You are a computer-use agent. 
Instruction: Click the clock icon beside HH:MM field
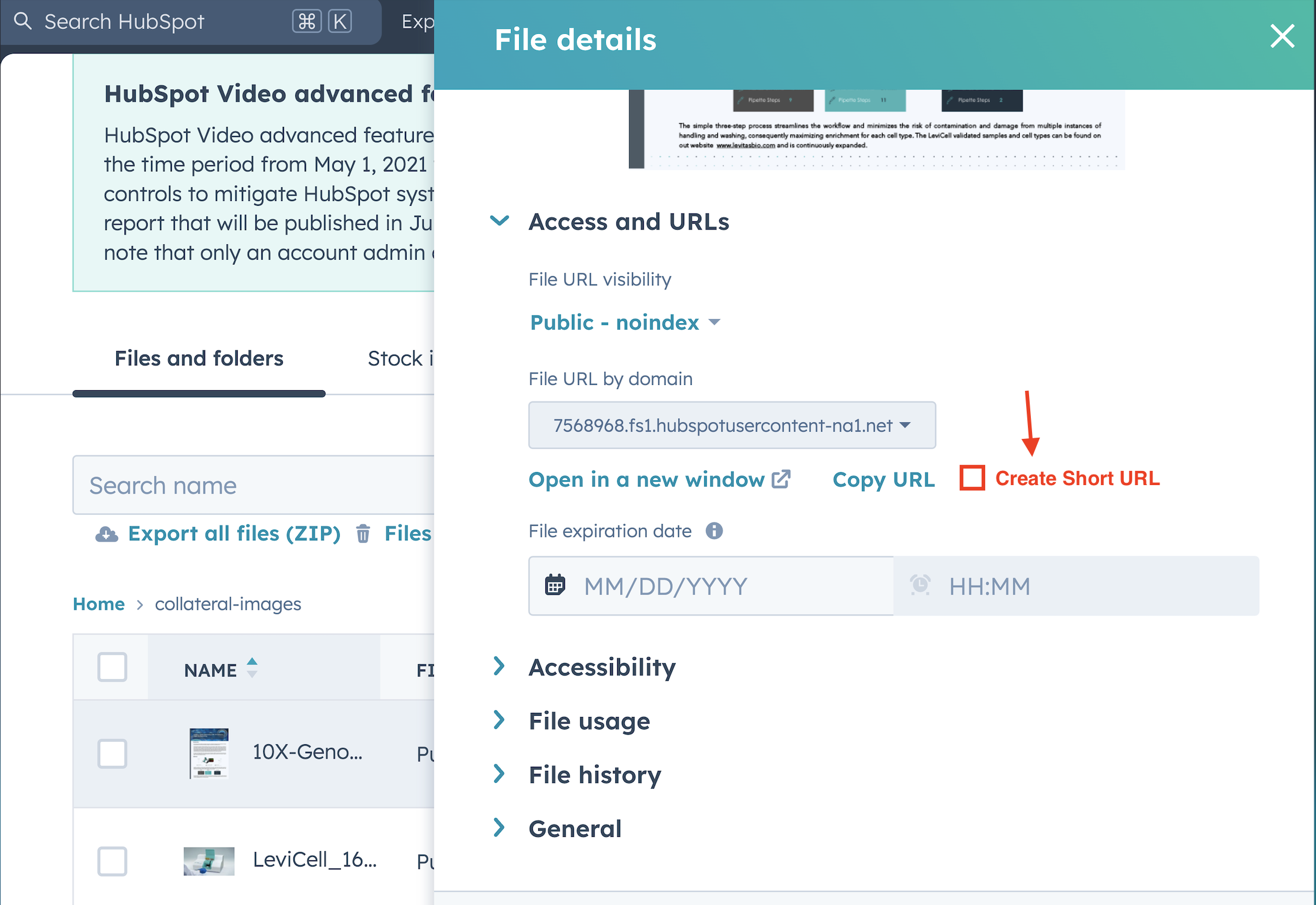pos(920,586)
